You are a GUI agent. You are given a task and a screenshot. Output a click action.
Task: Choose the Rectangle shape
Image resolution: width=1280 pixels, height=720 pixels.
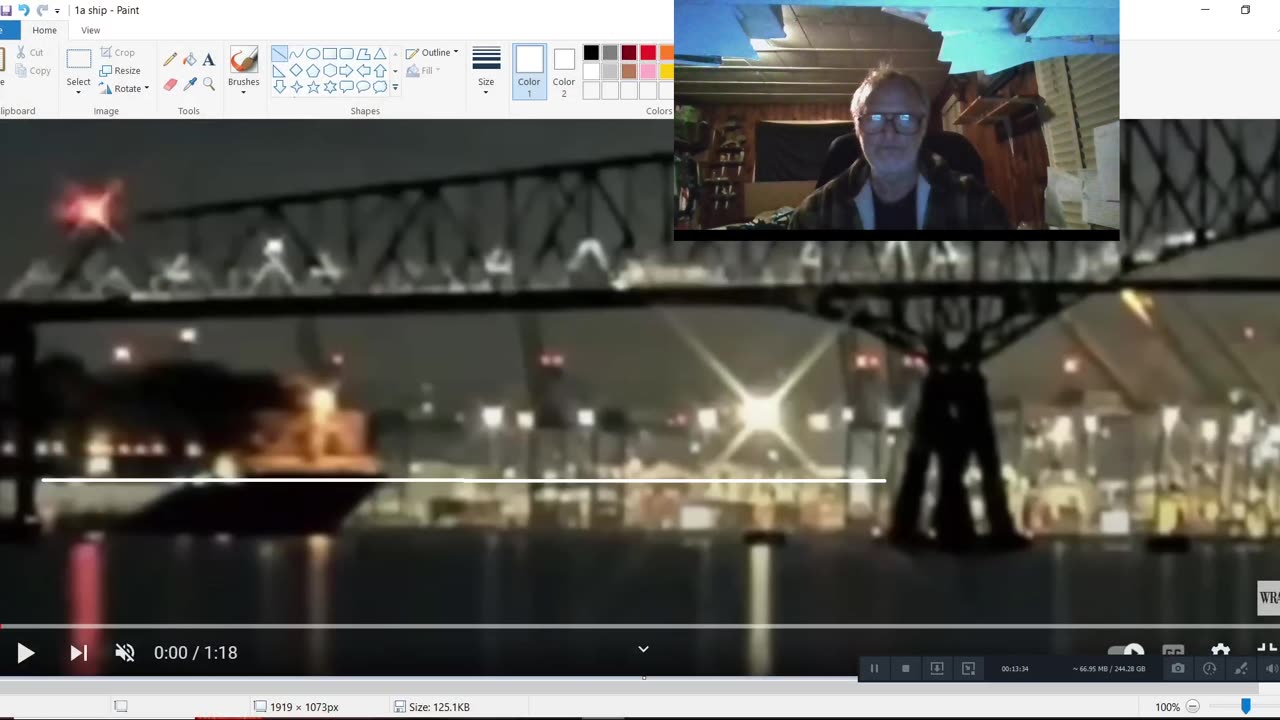point(330,54)
